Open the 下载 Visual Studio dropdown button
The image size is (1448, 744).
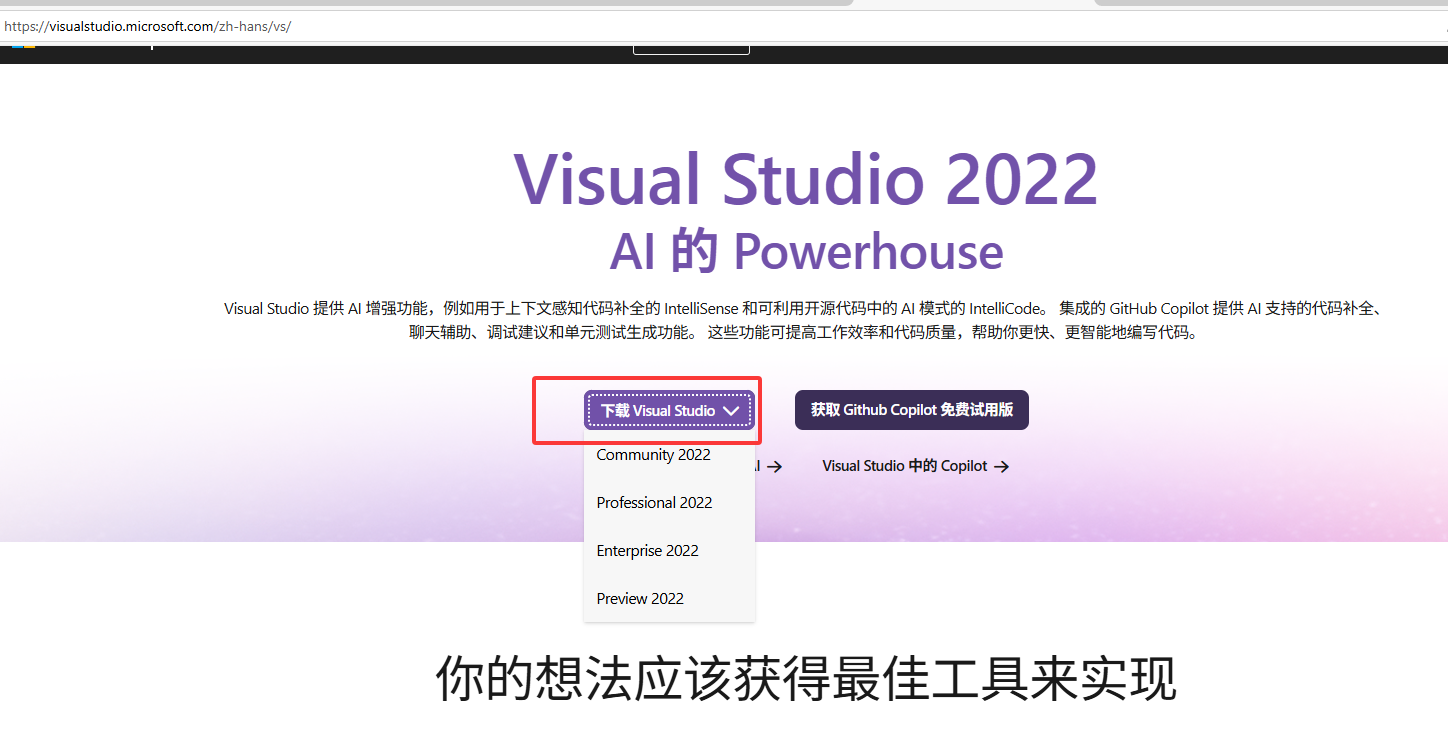[x=669, y=410]
